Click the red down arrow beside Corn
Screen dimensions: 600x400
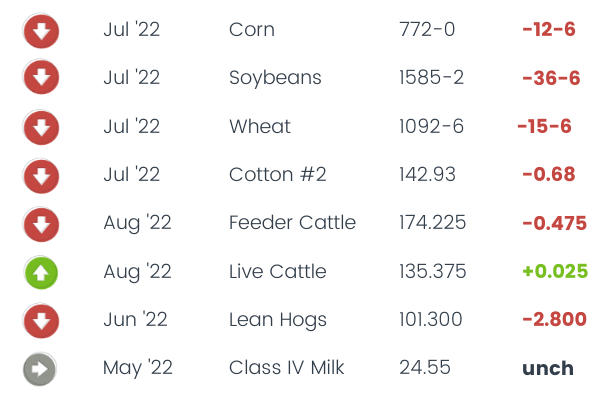point(41,30)
